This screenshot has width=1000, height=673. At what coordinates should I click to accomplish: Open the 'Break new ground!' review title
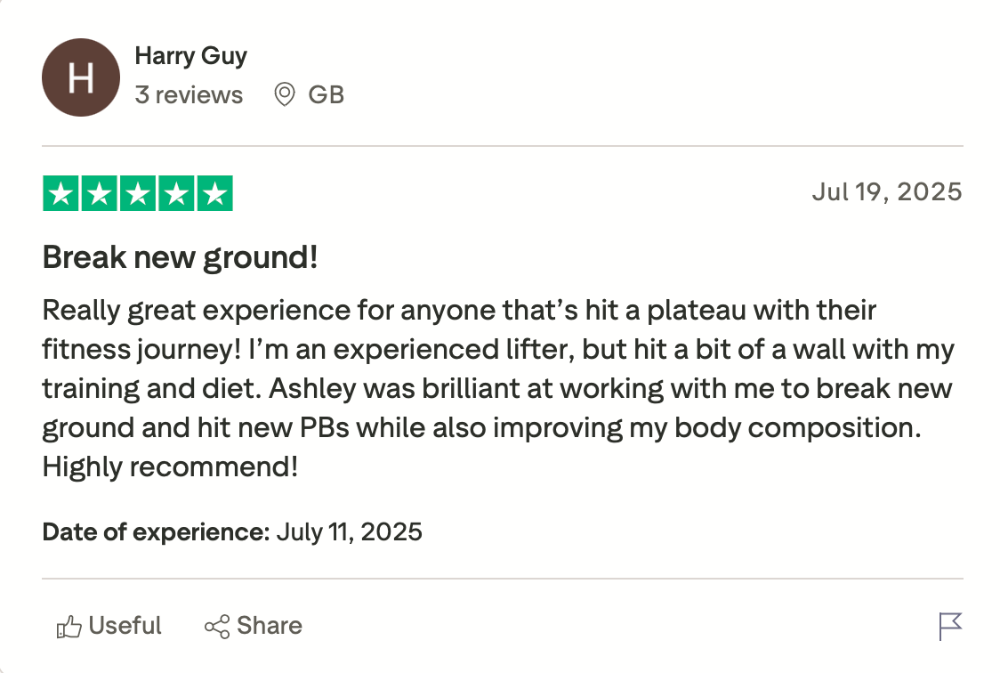coord(180,258)
